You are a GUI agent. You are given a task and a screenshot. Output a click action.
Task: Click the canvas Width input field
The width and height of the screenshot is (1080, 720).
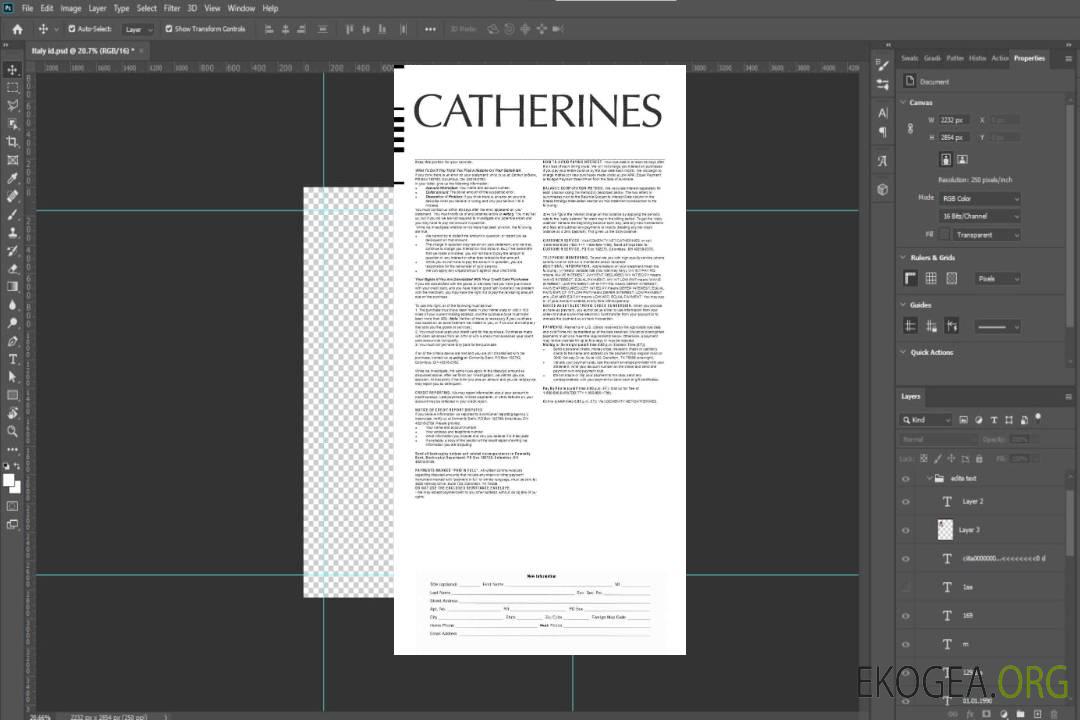click(x=954, y=120)
